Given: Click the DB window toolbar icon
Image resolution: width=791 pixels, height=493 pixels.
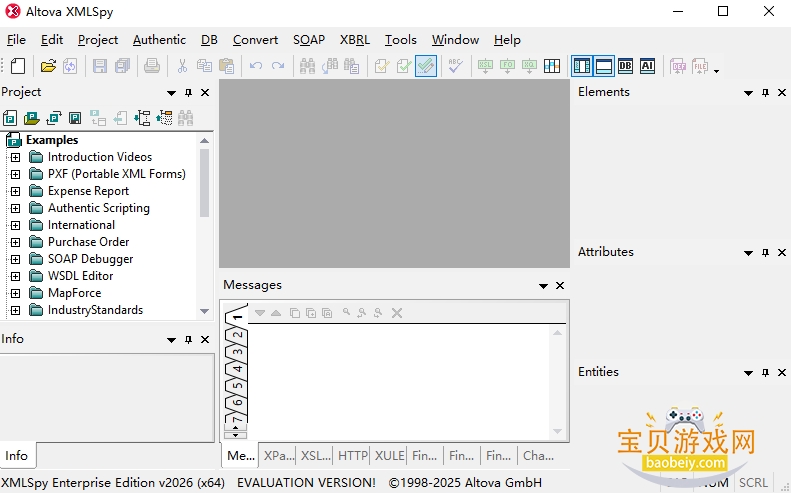Looking at the screenshot, I should [x=626, y=66].
